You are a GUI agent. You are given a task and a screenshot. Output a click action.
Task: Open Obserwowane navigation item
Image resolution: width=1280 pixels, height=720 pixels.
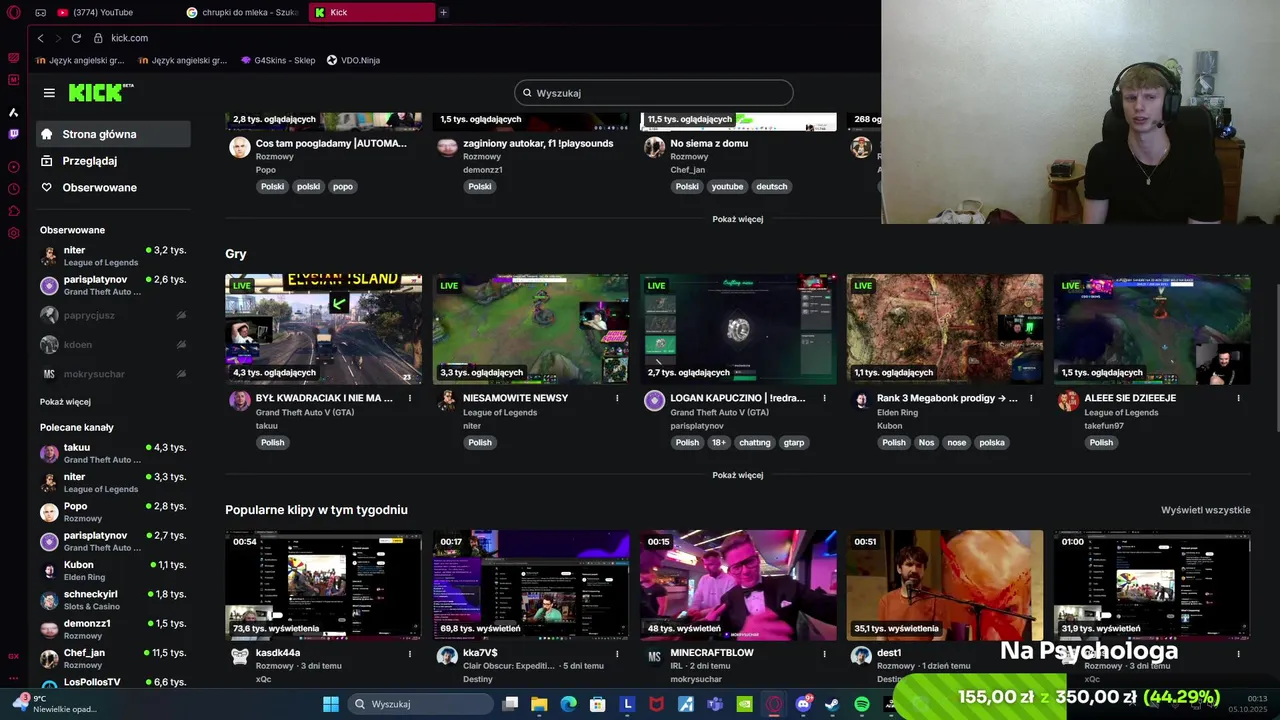(113, 188)
